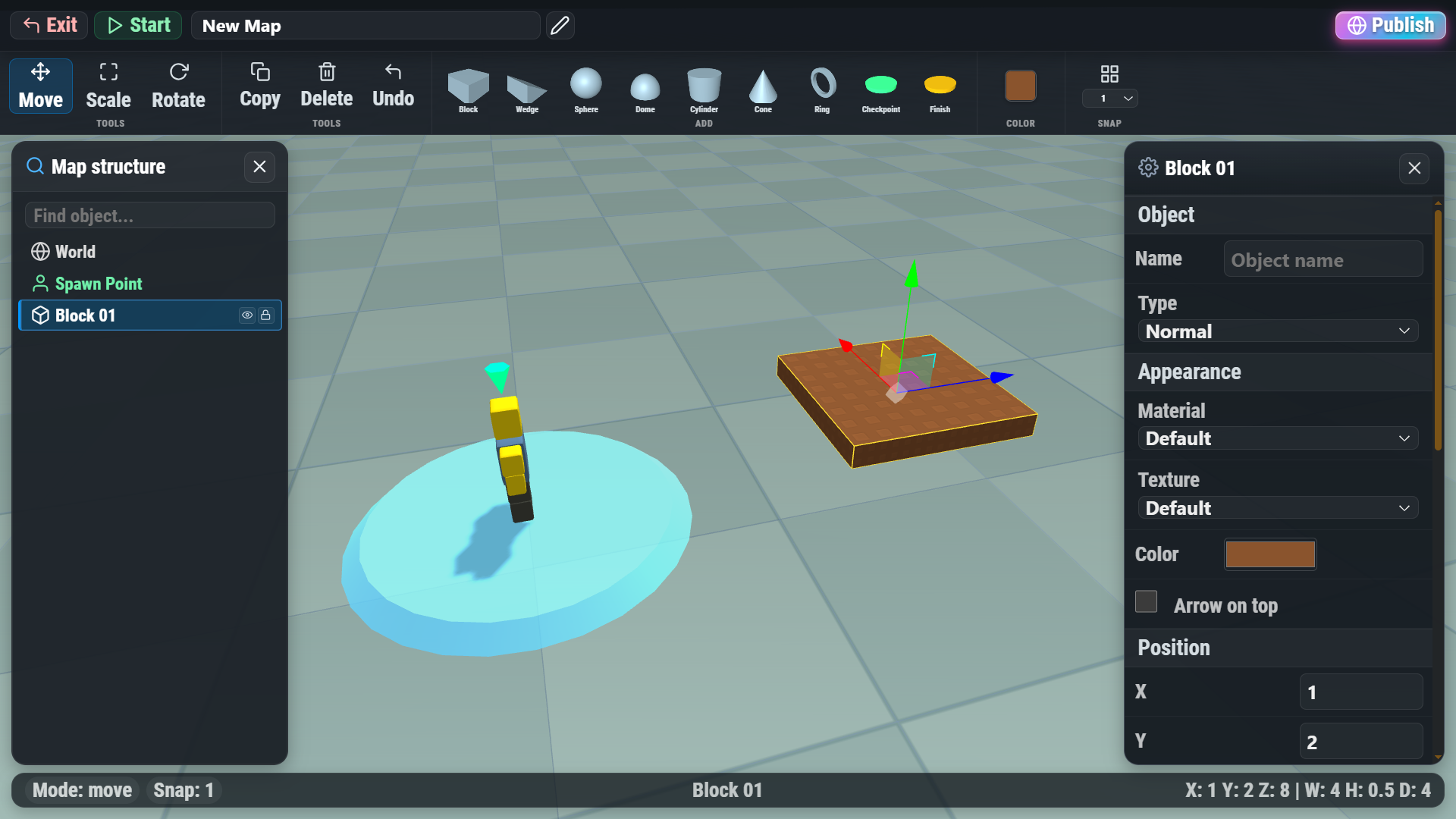Add a Finish marker
The height and width of the screenshot is (819, 1456).
(x=939, y=89)
